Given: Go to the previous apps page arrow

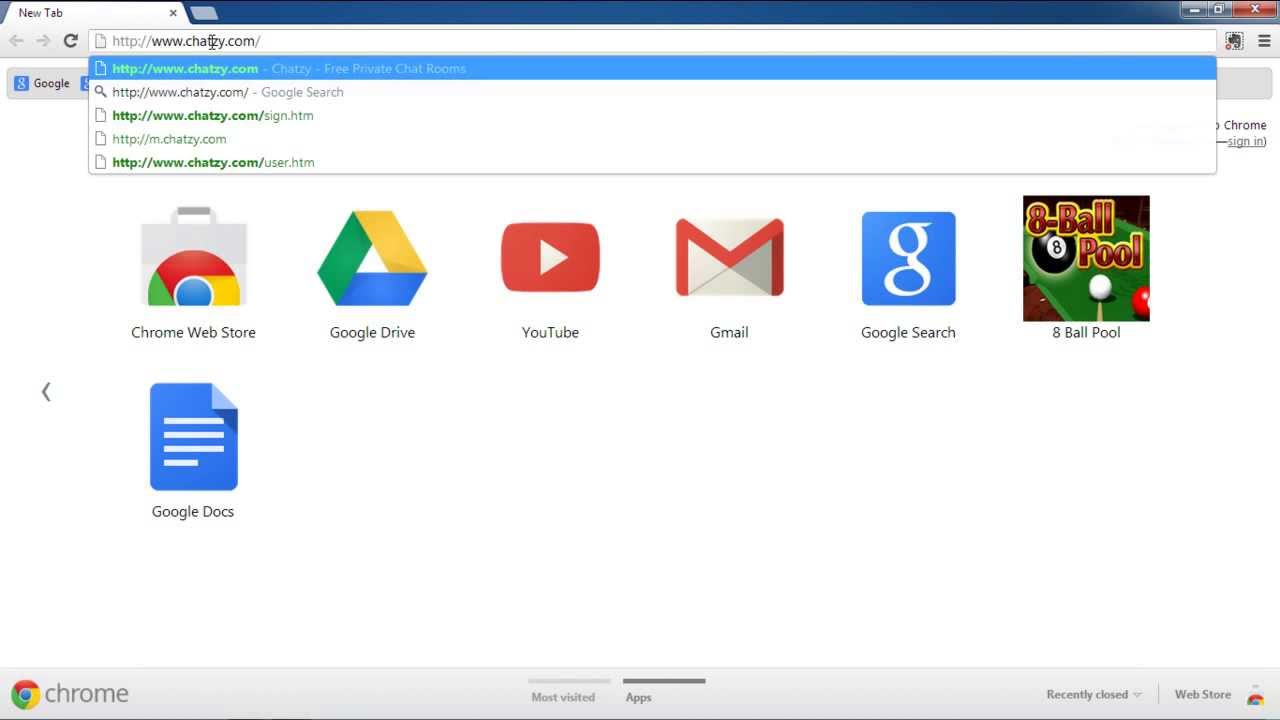Looking at the screenshot, I should [x=46, y=392].
